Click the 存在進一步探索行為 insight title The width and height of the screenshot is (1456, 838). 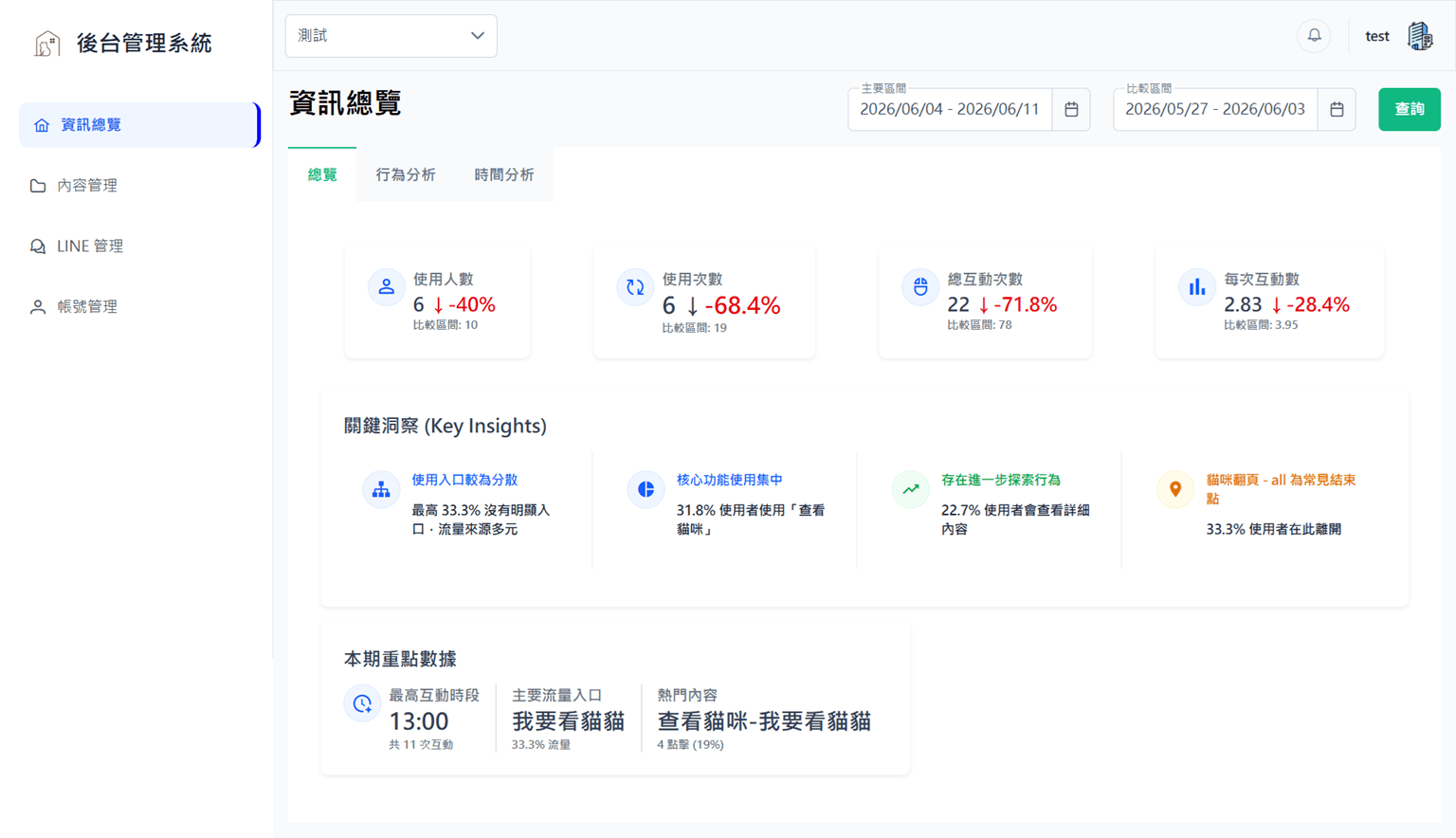point(1001,480)
